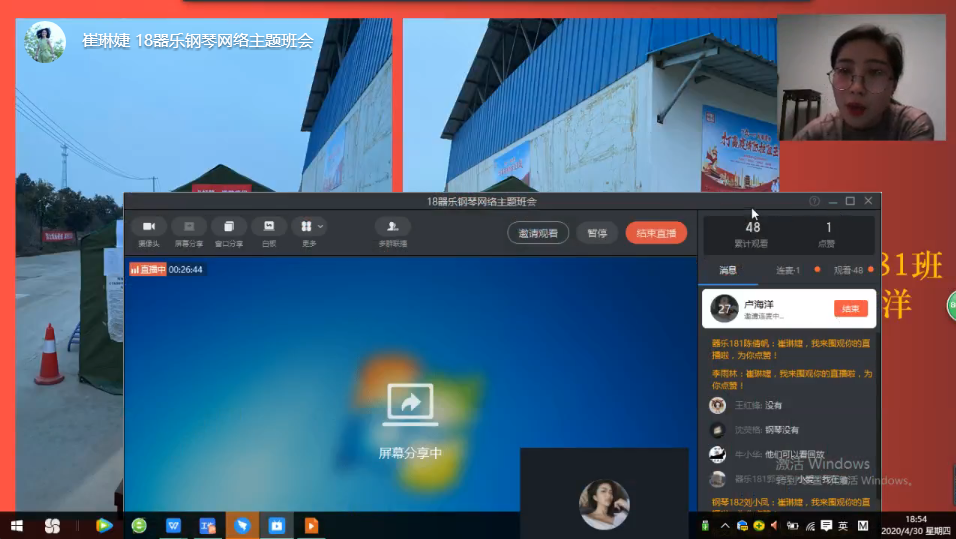This screenshot has width=956, height=539.
Task: Open the 观看 viewers tab
Action: coord(848,270)
